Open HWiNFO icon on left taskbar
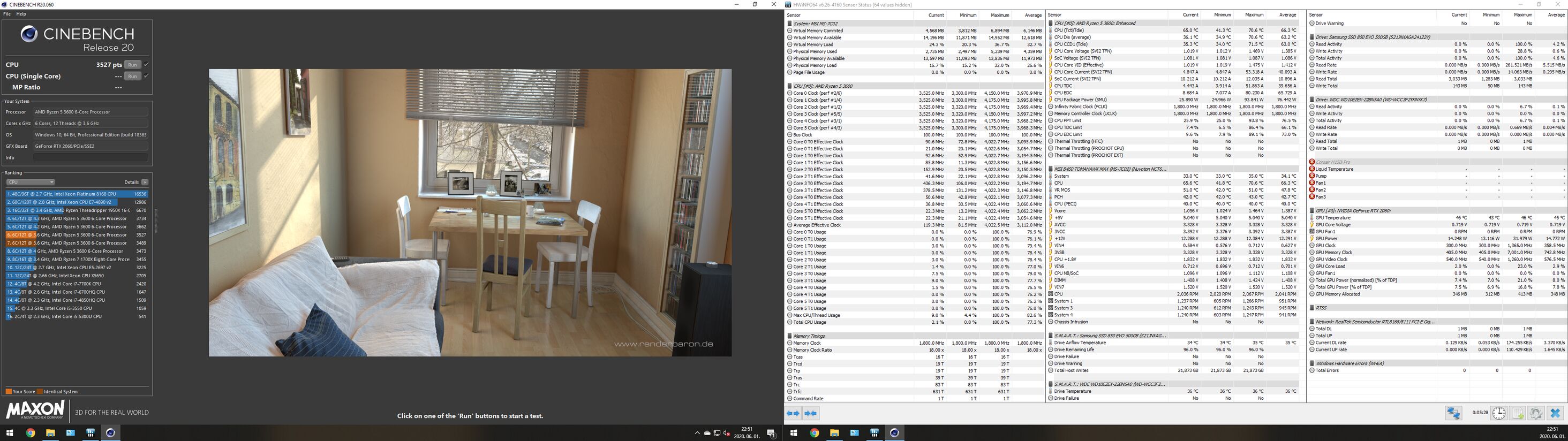The height and width of the screenshot is (441, 1568). [91, 433]
